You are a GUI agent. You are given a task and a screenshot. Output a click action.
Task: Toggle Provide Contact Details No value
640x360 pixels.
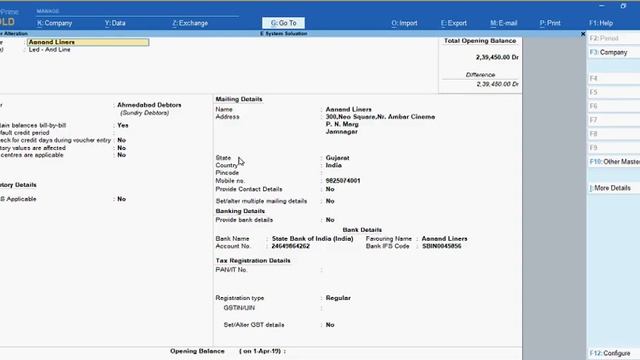(330, 189)
